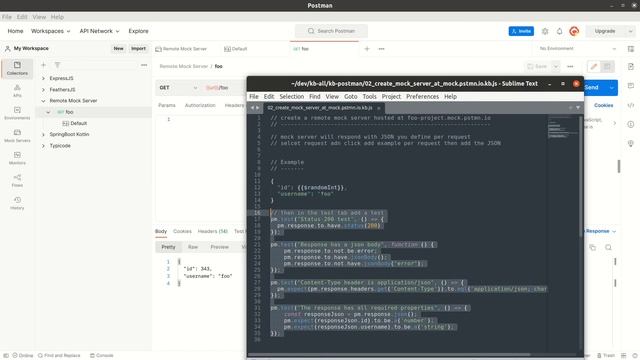Select the Raw response view
Screen dimensions: 640x360
point(193,247)
